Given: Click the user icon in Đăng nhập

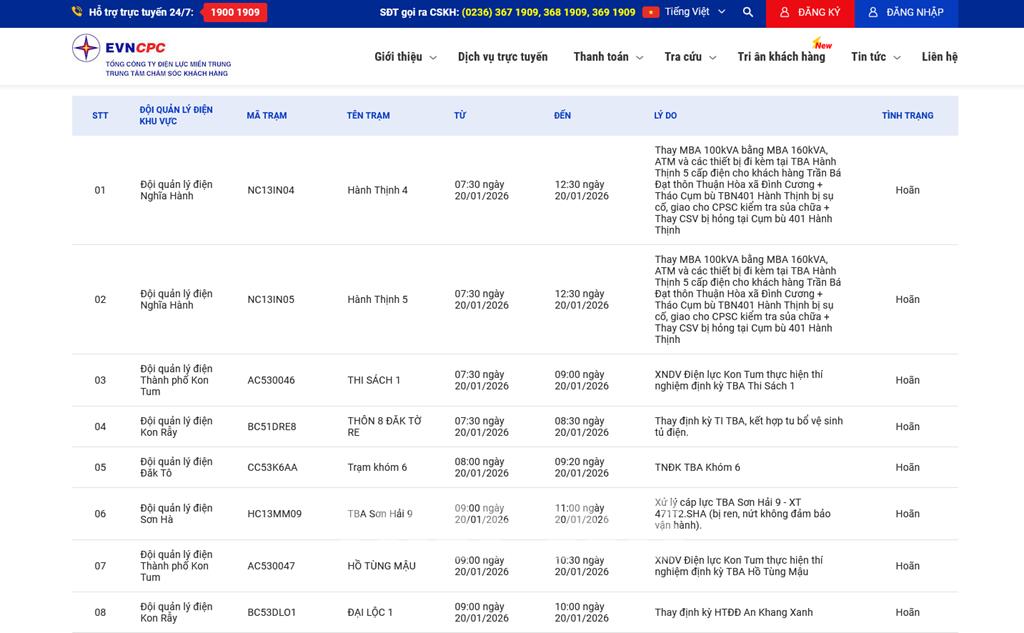Looking at the screenshot, I should 873,13.
